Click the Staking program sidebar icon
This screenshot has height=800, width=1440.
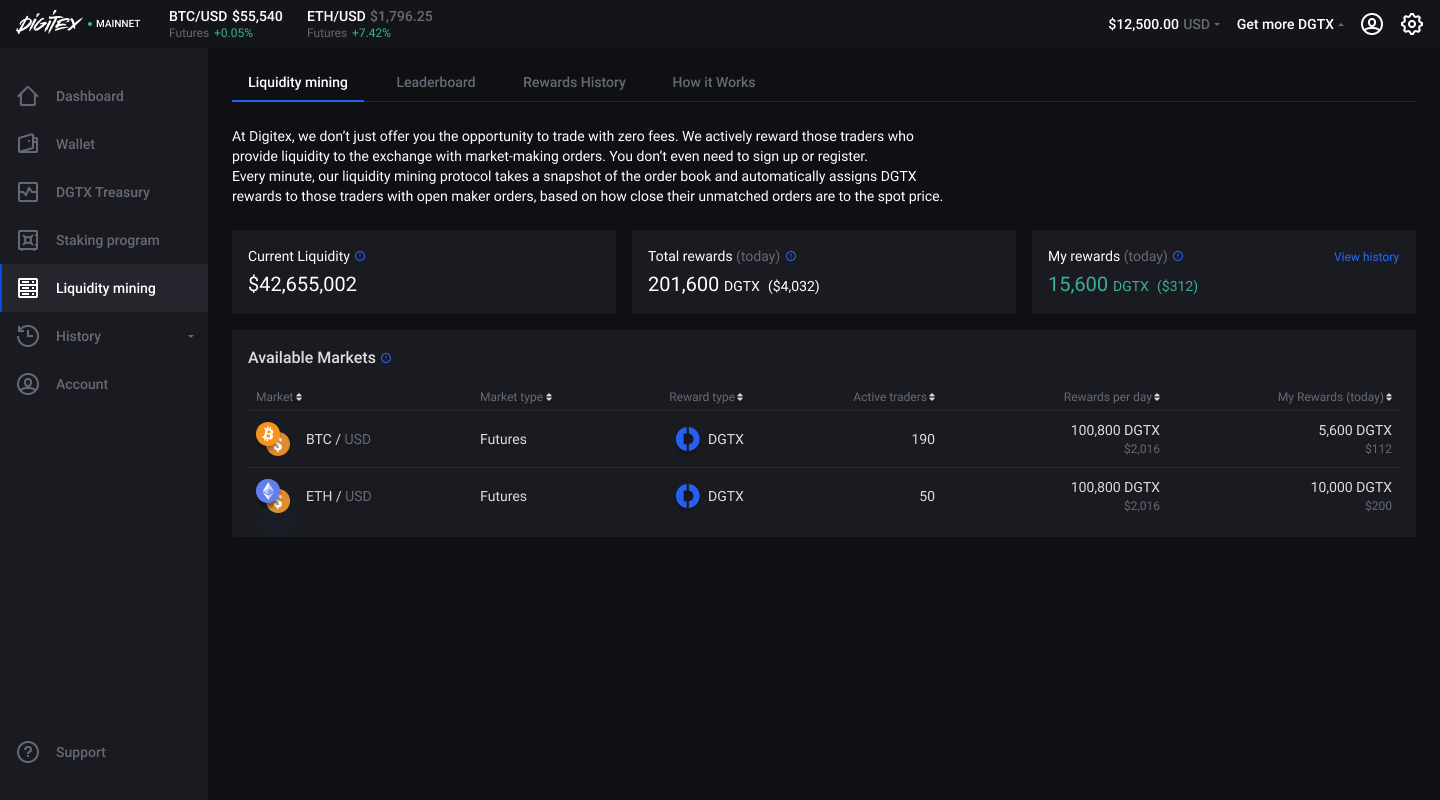coord(28,240)
